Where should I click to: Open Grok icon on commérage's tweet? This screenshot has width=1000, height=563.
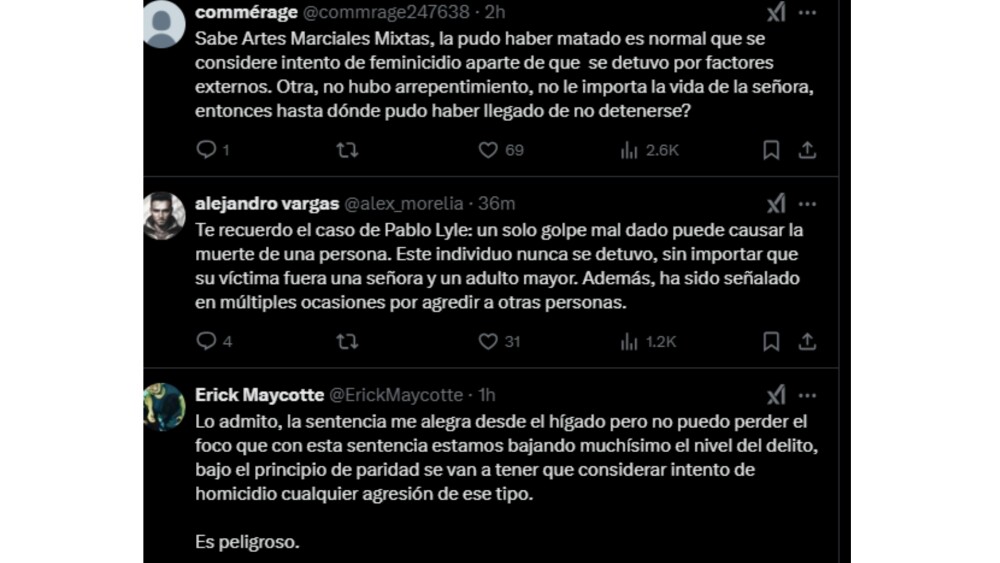(776, 12)
